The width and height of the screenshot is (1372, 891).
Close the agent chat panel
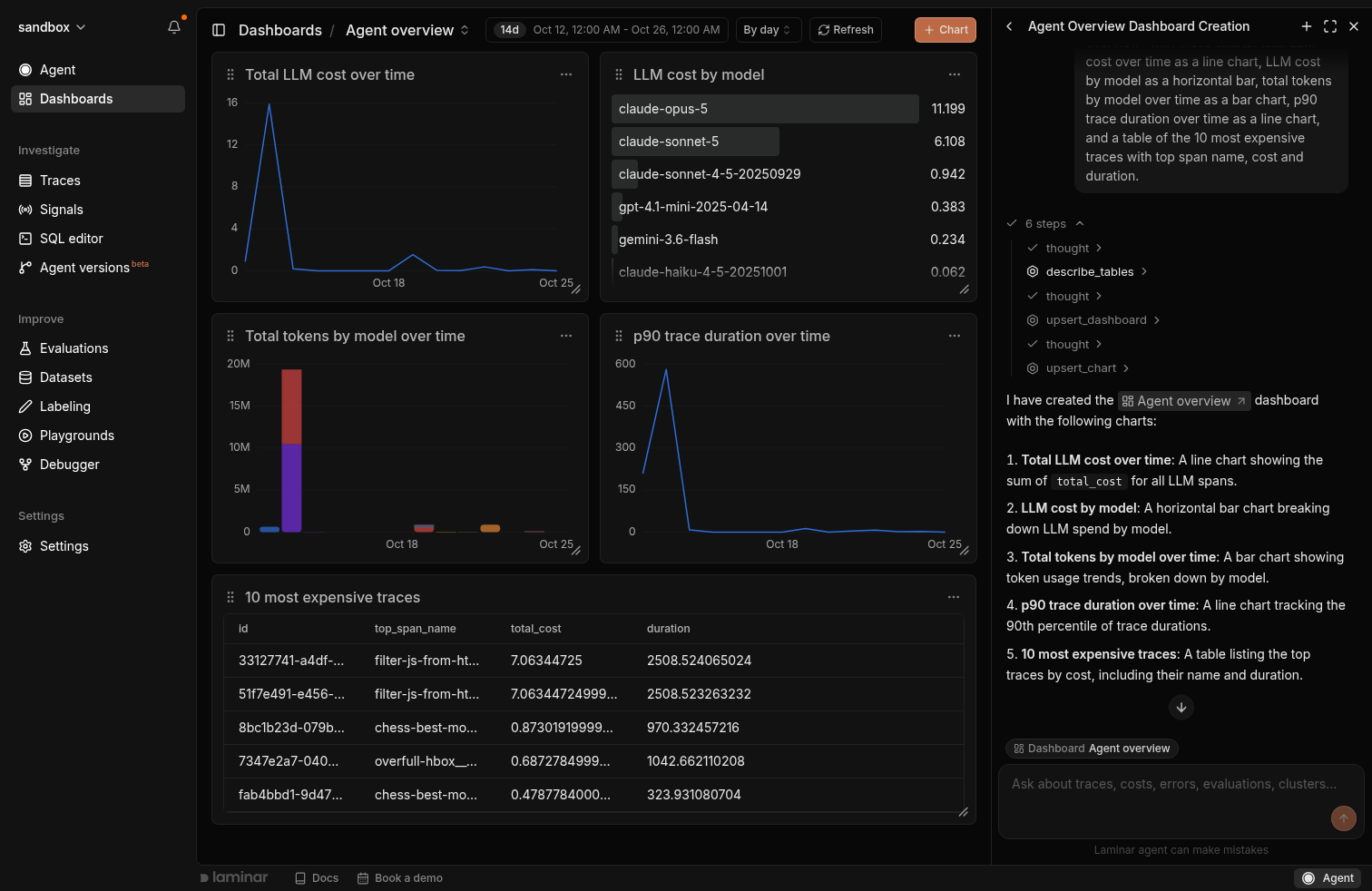[1354, 26]
